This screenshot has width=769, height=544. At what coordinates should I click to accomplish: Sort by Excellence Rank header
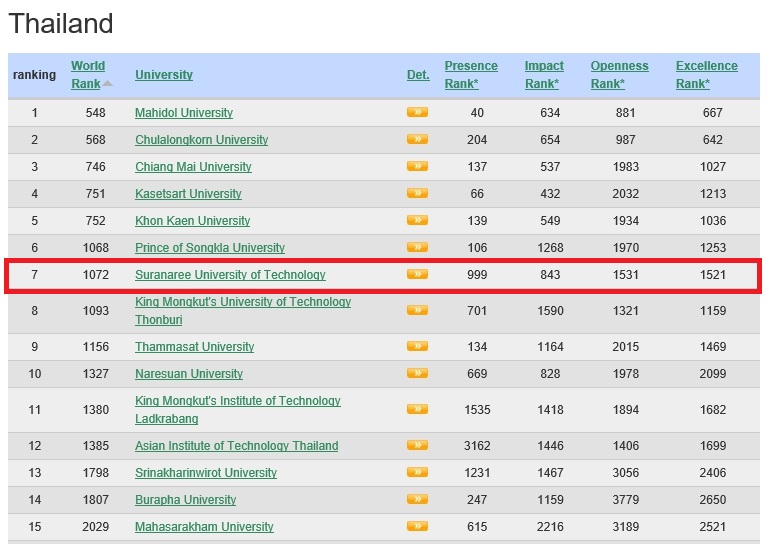click(707, 75)
